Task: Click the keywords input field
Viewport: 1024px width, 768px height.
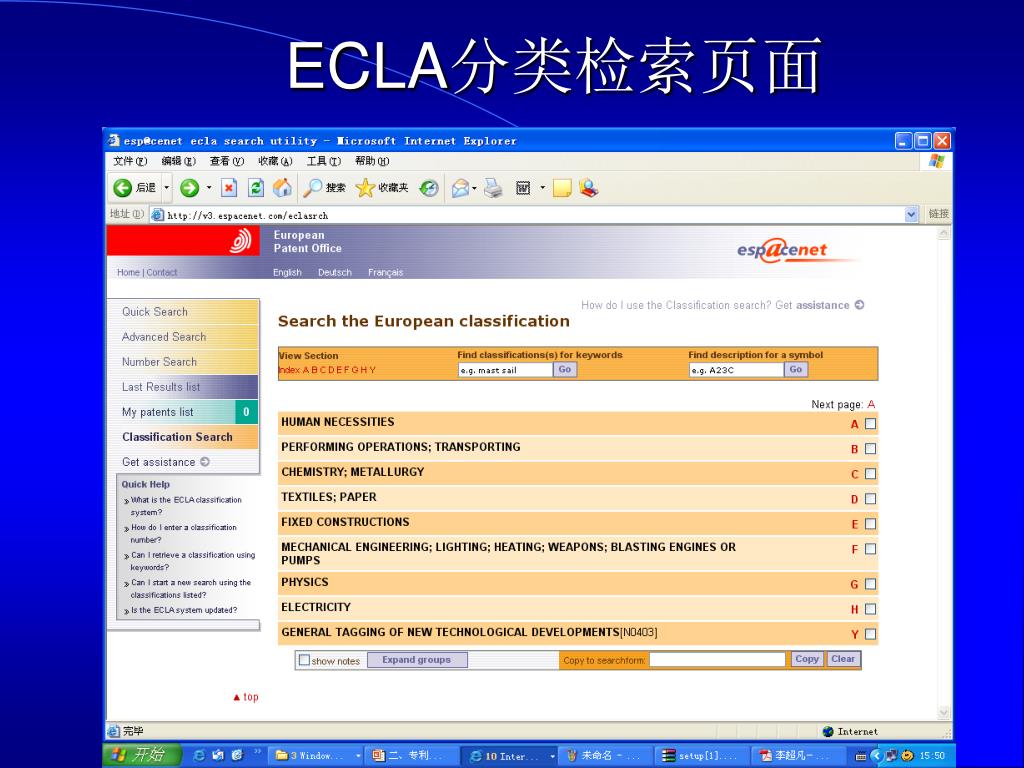Action: tap(505, 370)
